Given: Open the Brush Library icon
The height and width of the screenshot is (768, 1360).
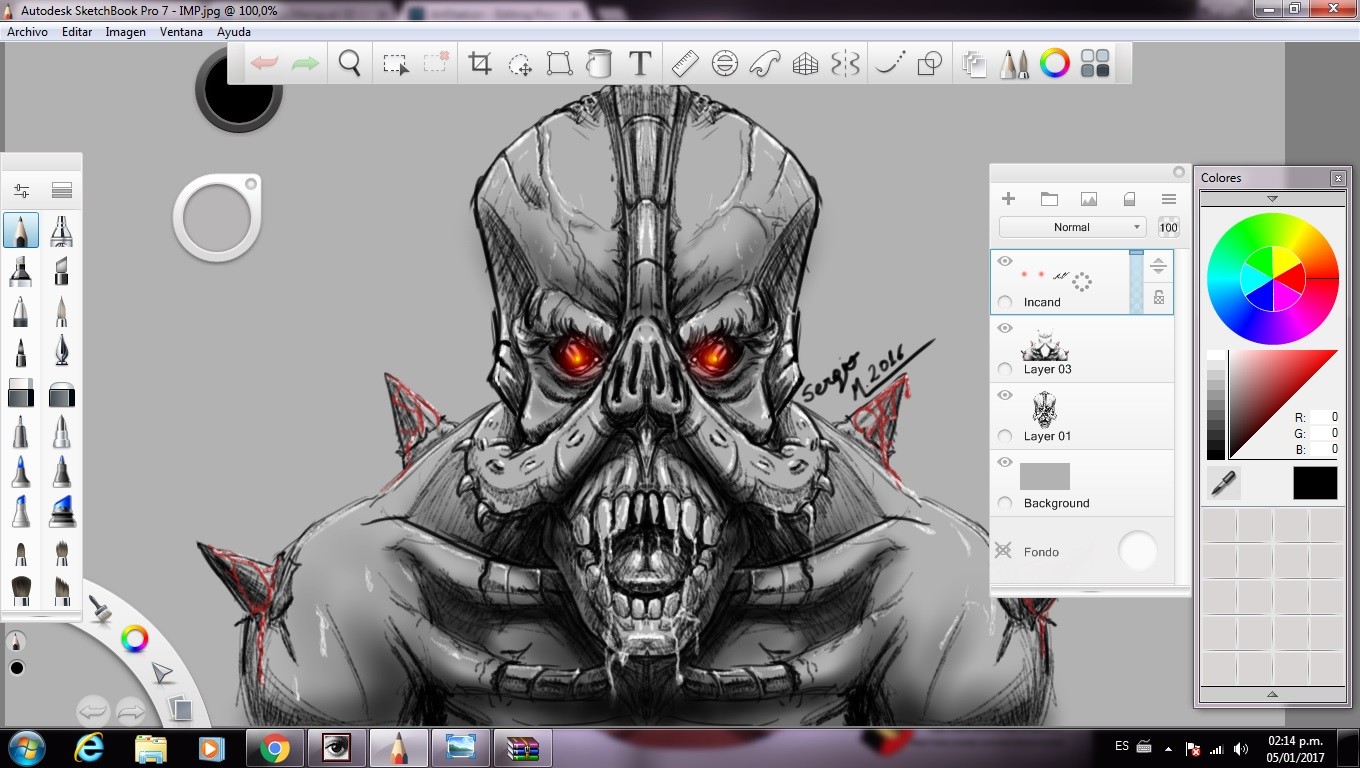Looking at the screenshot, I should click(x=61, y=190).
